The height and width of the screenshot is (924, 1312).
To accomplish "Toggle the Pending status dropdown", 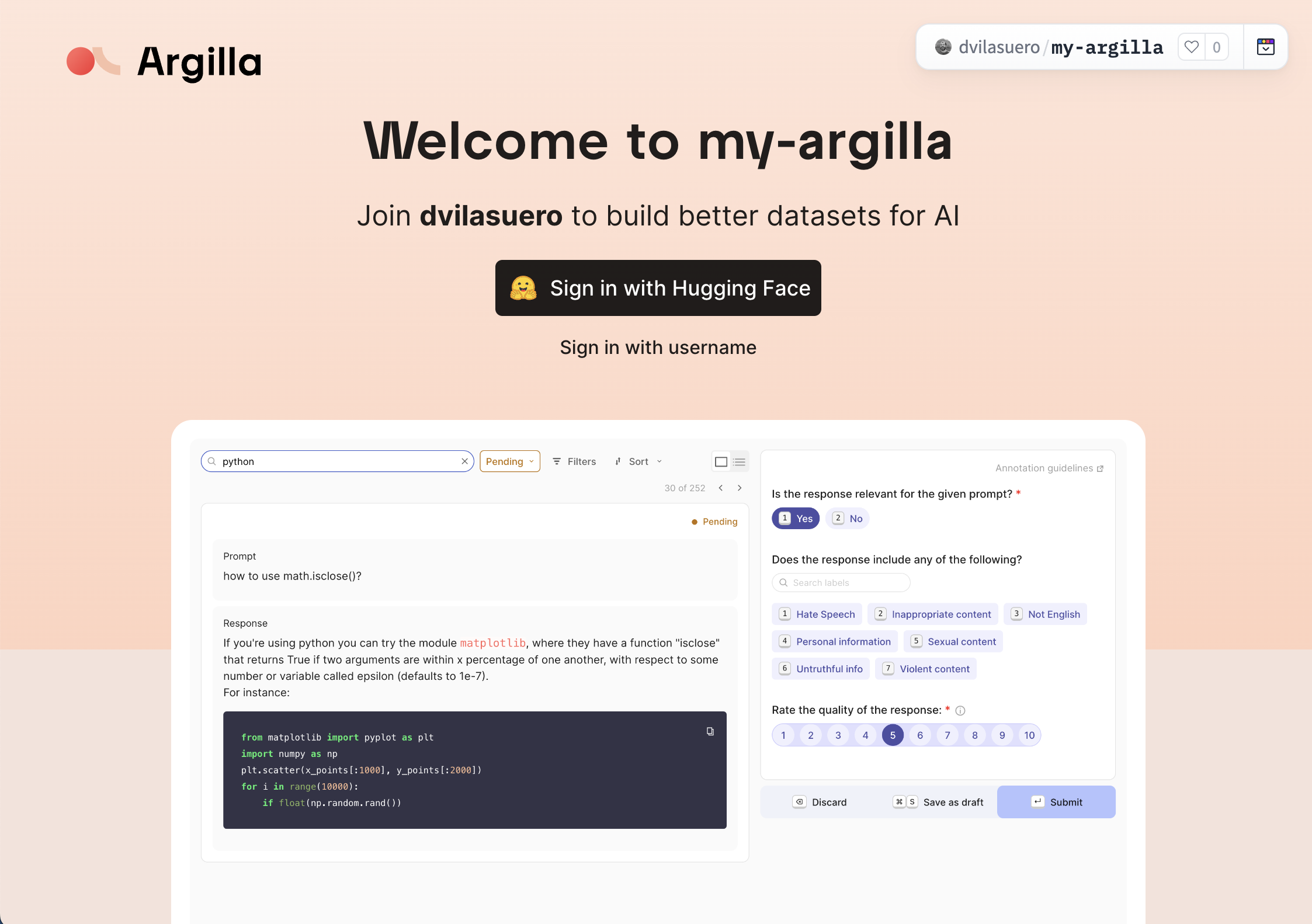I will [x=510, y=461].
